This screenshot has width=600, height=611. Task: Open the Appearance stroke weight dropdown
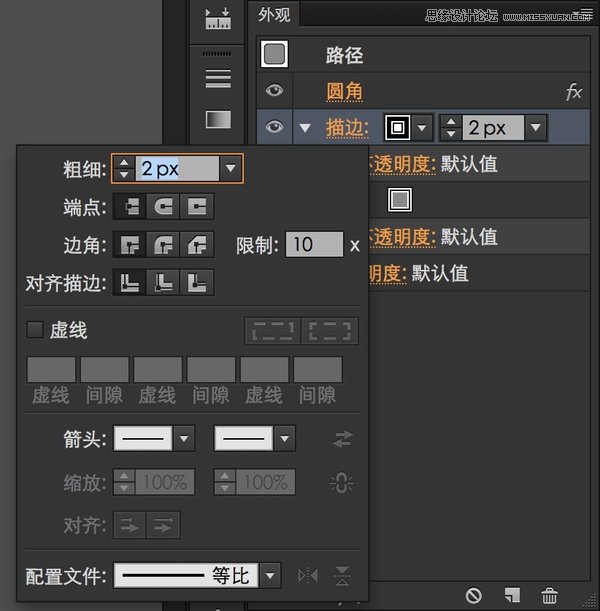(x=536, y=127)
